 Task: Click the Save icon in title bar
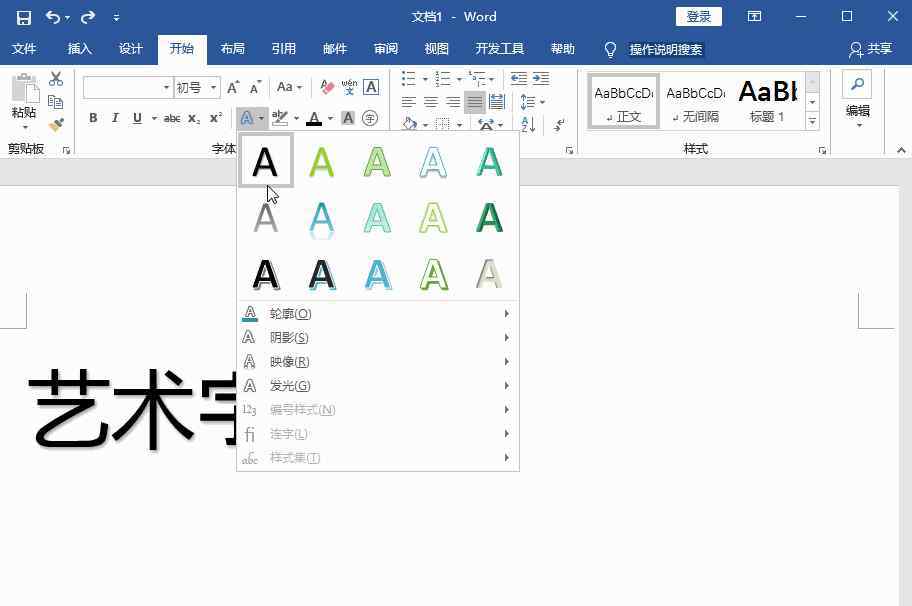(x=24, y=17)
